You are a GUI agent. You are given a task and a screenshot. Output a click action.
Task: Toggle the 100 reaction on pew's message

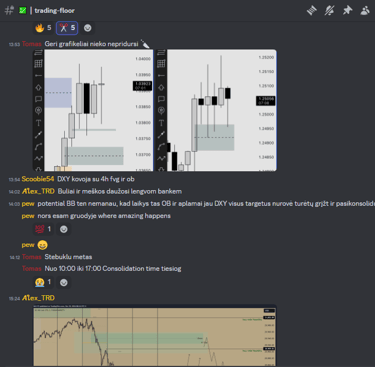tap(43, 229)
